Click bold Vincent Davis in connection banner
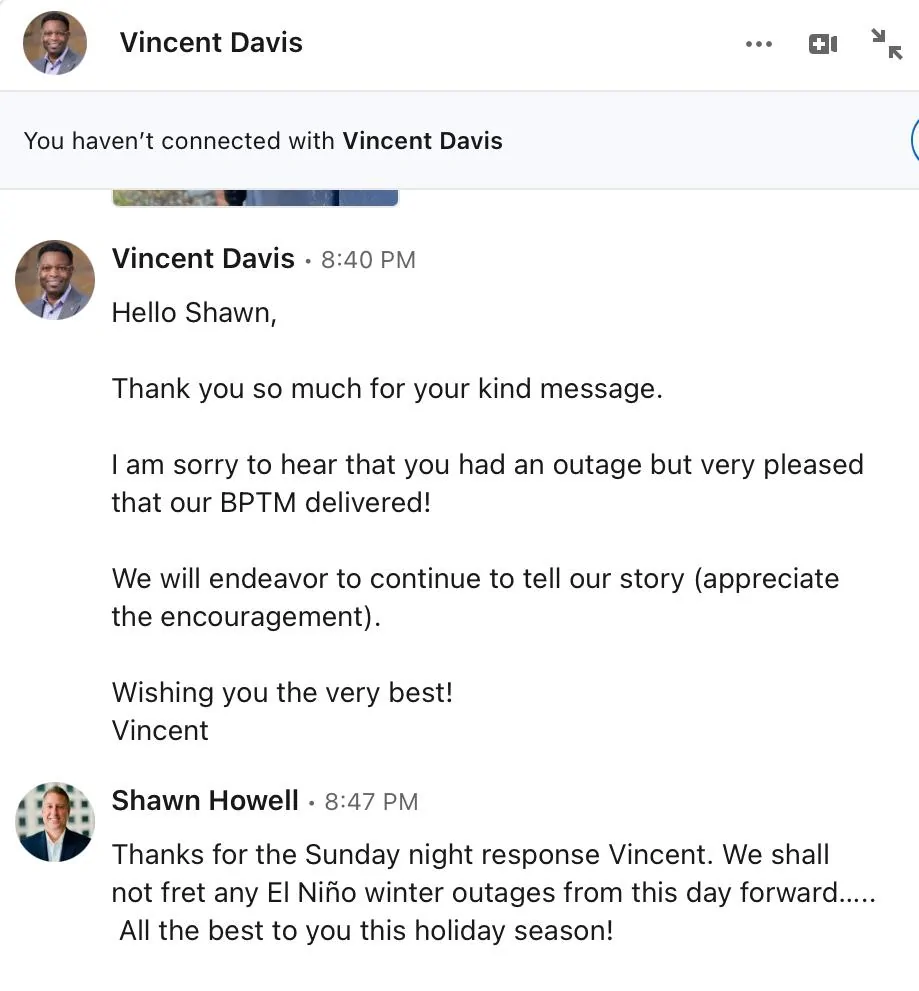Image resolution: width=919 pixels, height=991 pixels. tap(422, 141)
